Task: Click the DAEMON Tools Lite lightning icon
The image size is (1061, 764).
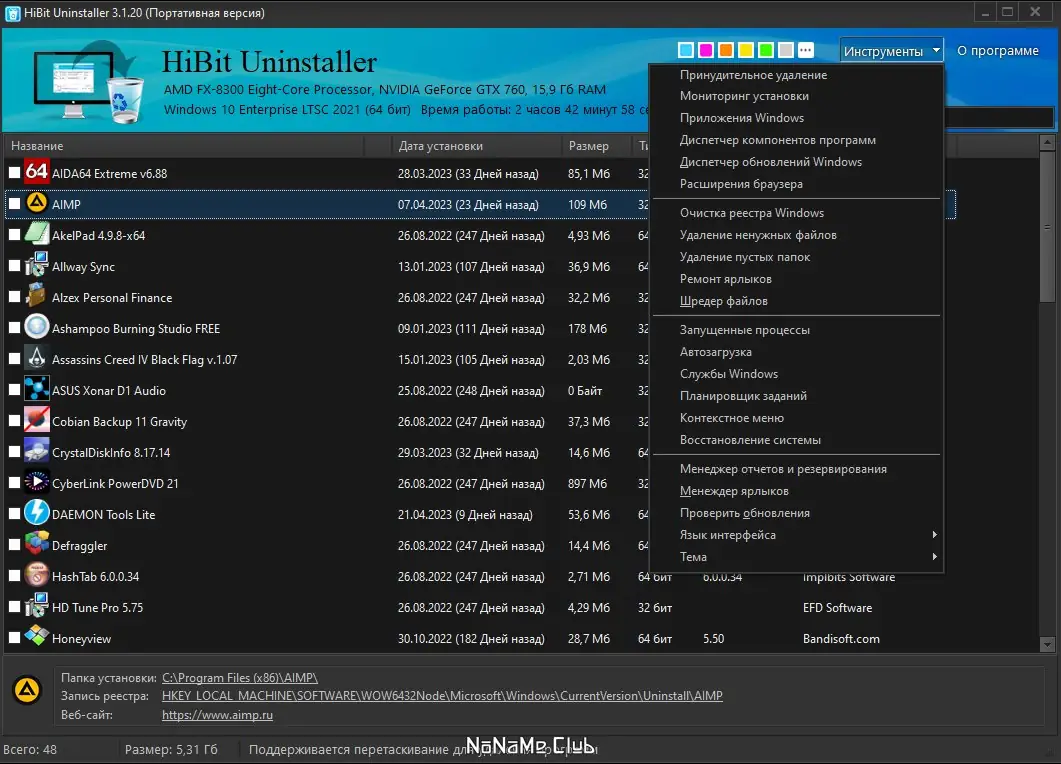Action: tap(37, 513)
